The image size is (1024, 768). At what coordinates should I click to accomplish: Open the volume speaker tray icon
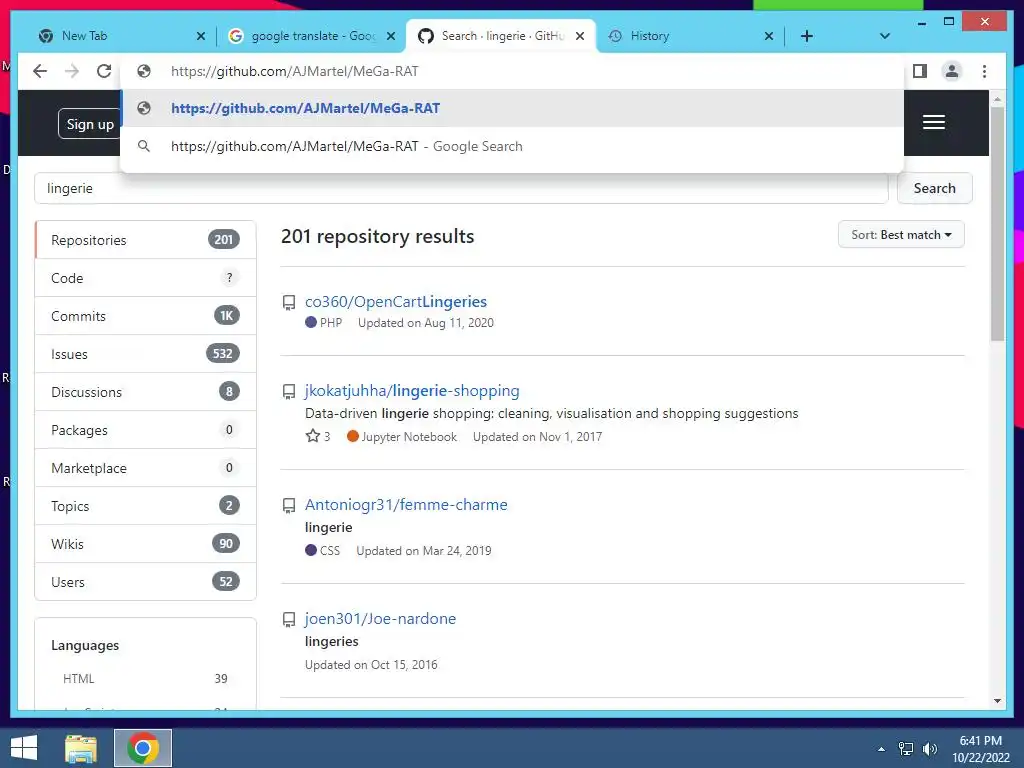[x=929, y=749]
